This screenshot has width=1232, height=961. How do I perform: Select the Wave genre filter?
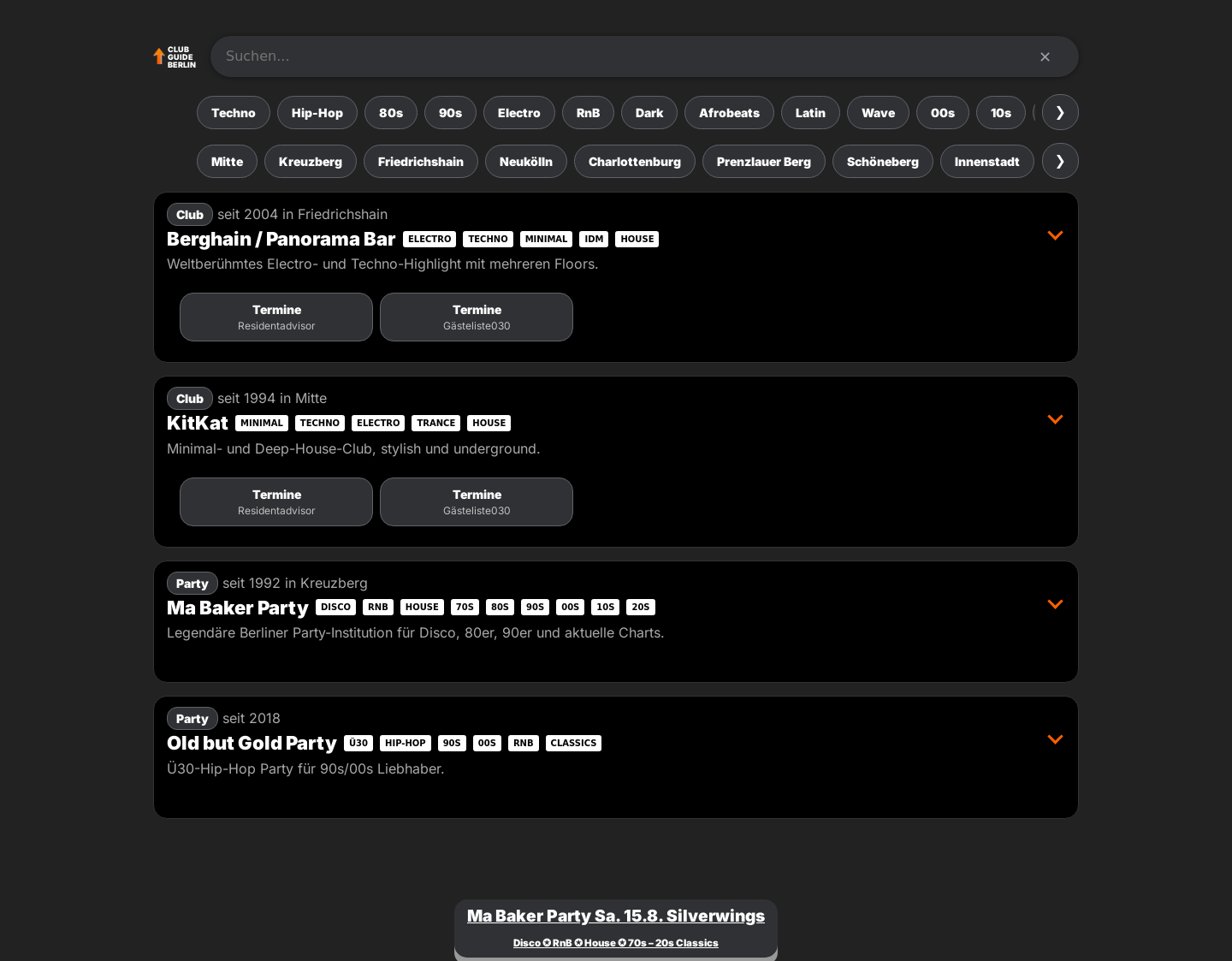(878, 113)
